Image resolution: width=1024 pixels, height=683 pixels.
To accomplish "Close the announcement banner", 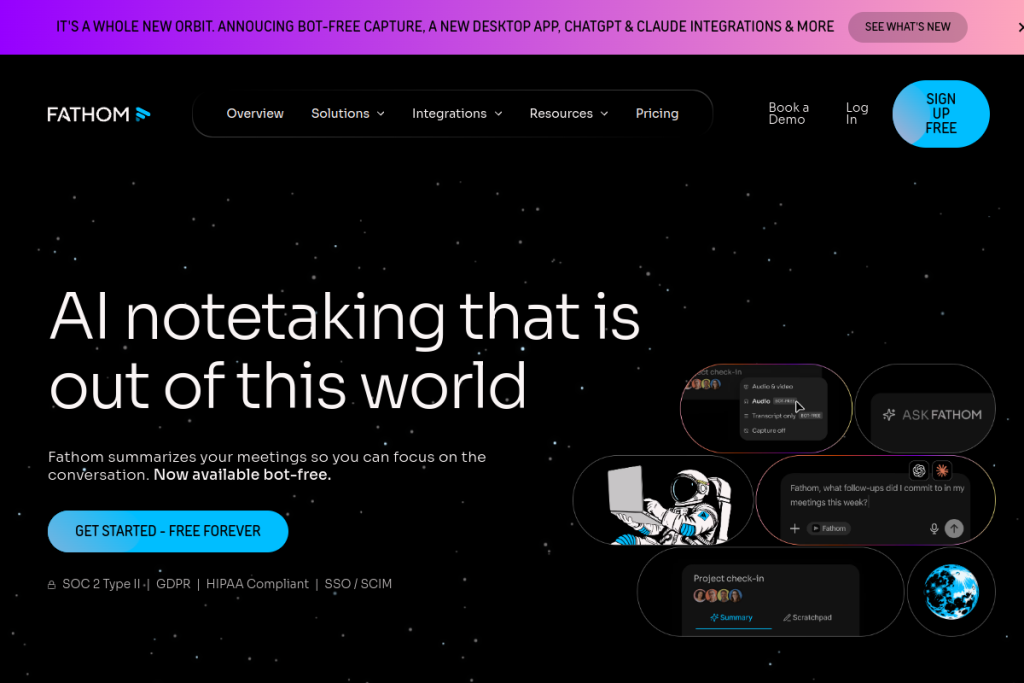I will point(1020,27).
